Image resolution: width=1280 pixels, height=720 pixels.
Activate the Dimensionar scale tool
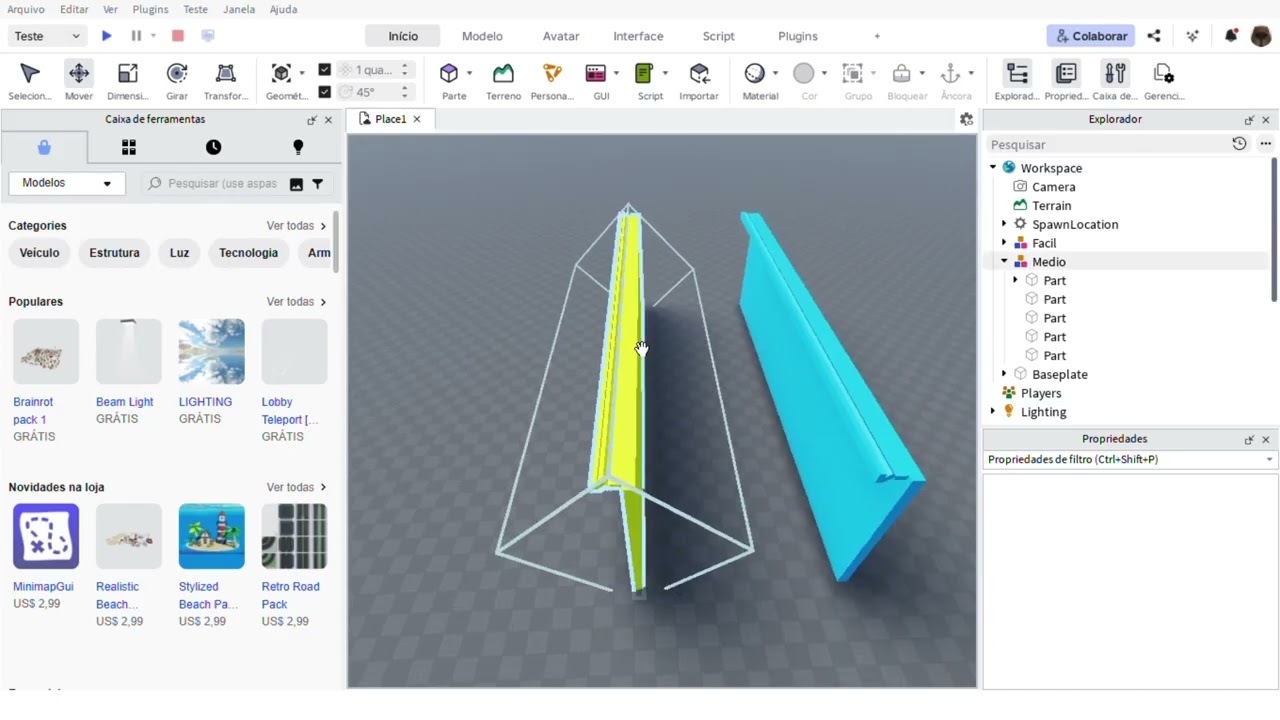pos(127,80)
